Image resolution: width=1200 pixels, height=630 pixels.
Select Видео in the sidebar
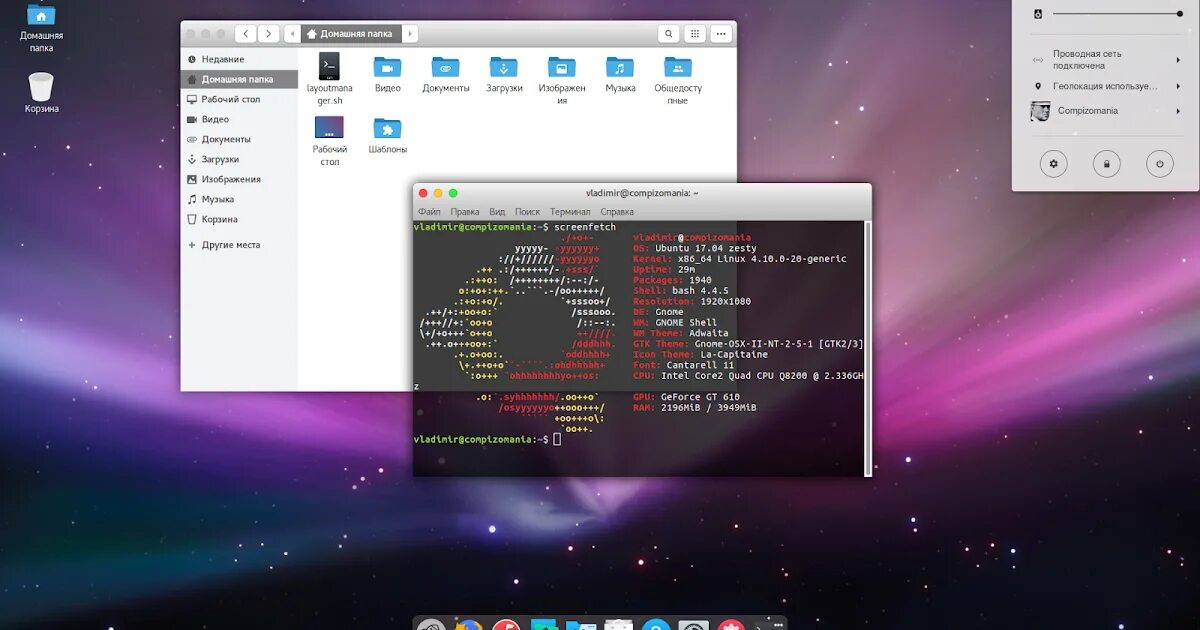pyautogui.click(x=239, y=119)
